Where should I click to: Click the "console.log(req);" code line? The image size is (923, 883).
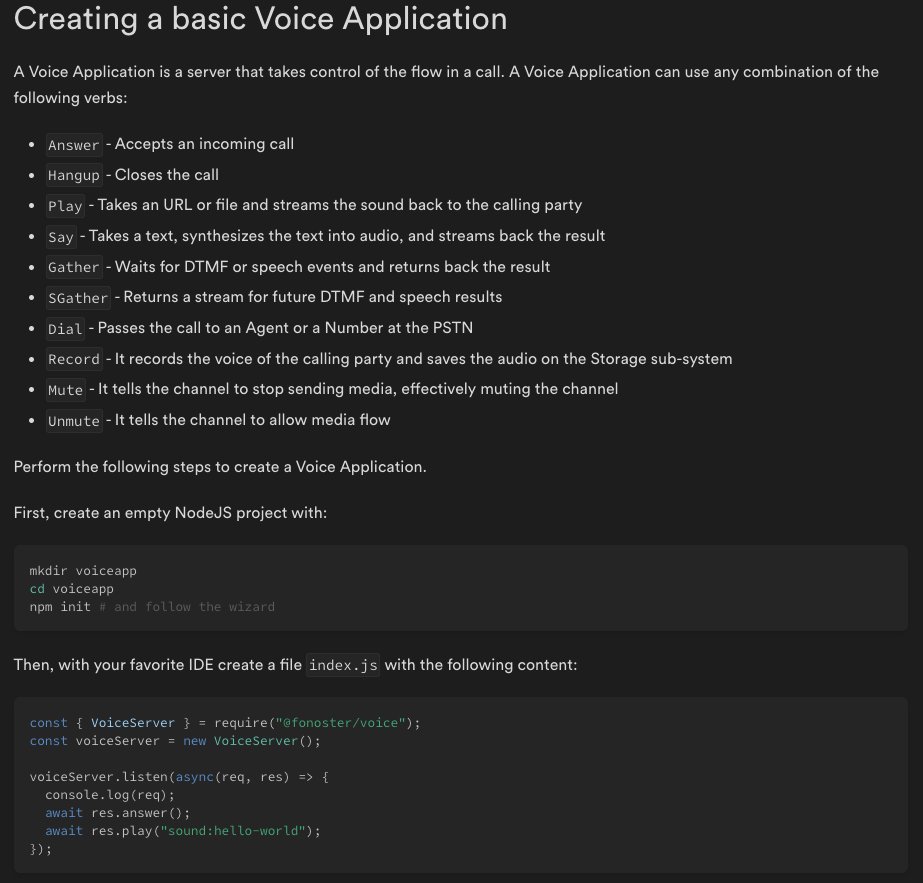[x=110, y=795]
